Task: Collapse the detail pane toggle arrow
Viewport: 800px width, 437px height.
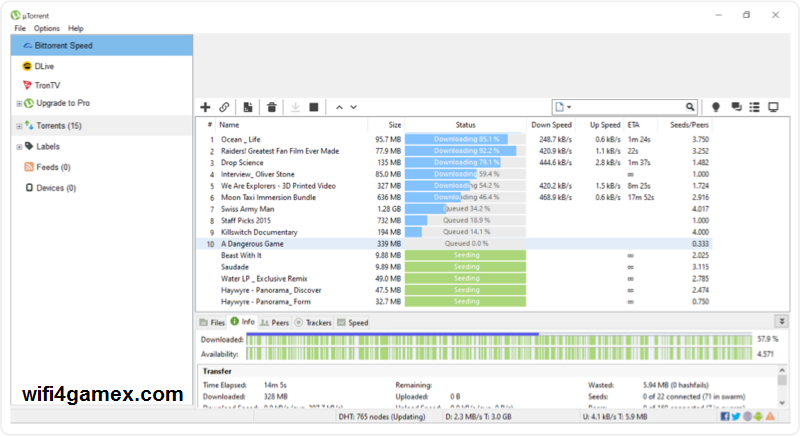Action: [x=782, y=321]
